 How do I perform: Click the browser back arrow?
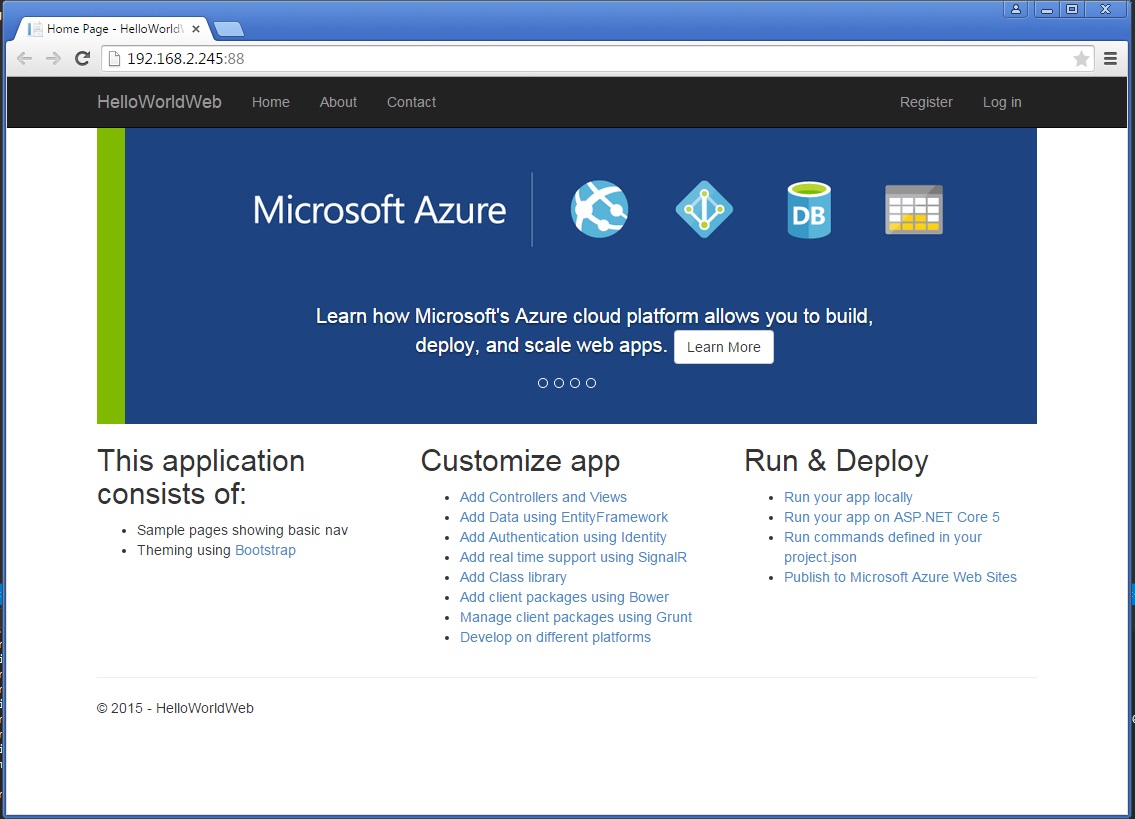pos(25,59)
